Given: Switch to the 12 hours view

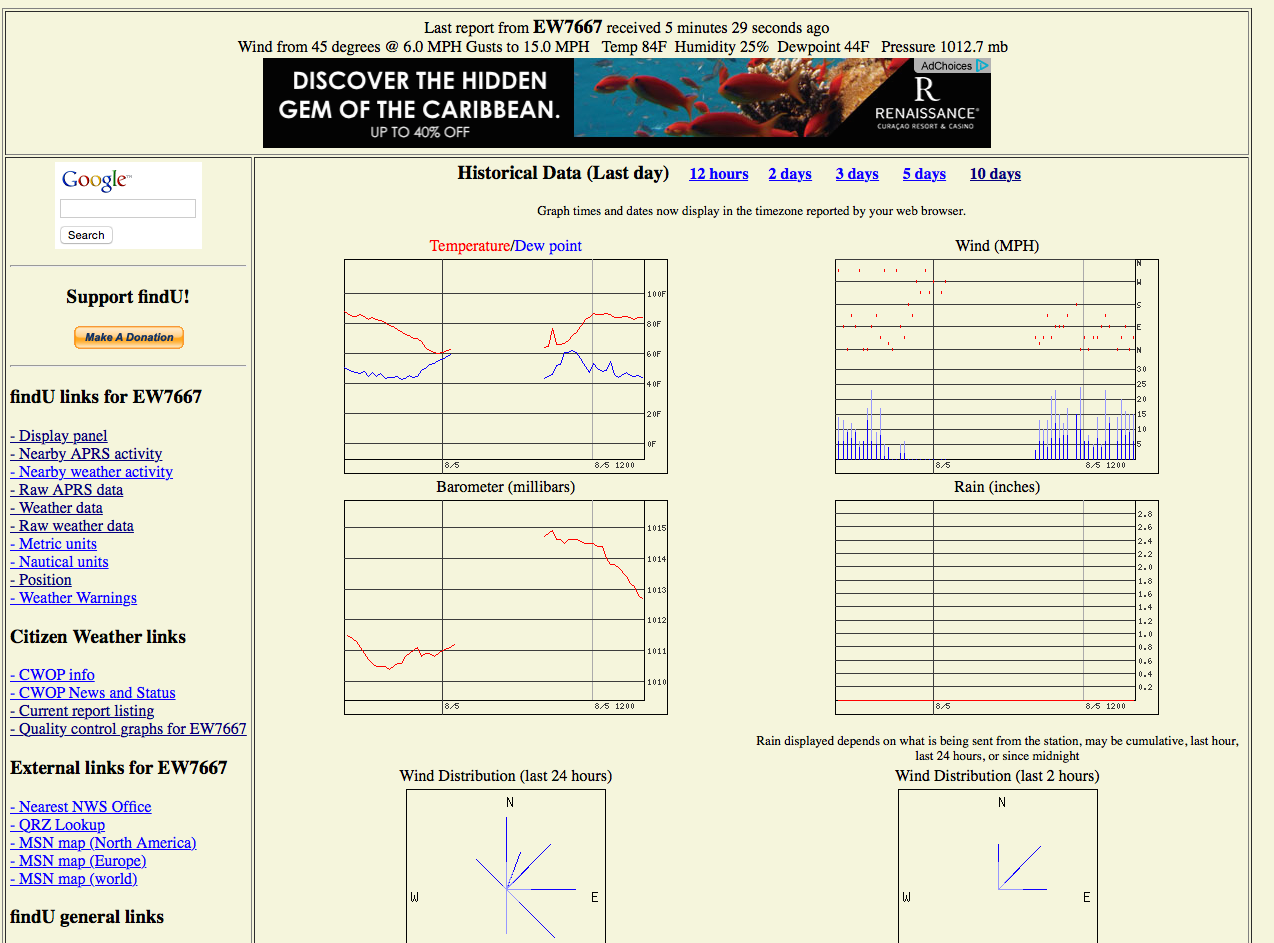Looking at the screenshot, I should (x=718, y=174).
